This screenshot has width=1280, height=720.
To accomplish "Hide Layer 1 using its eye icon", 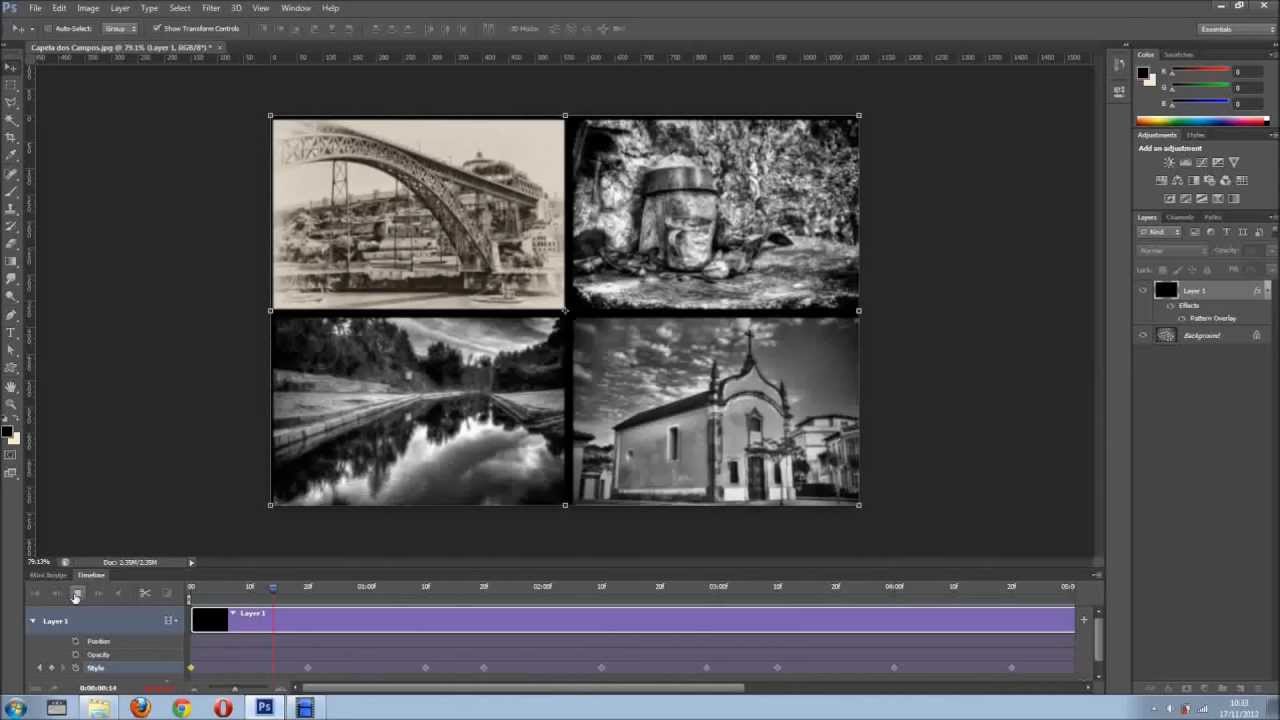I will pos(1143,290).
